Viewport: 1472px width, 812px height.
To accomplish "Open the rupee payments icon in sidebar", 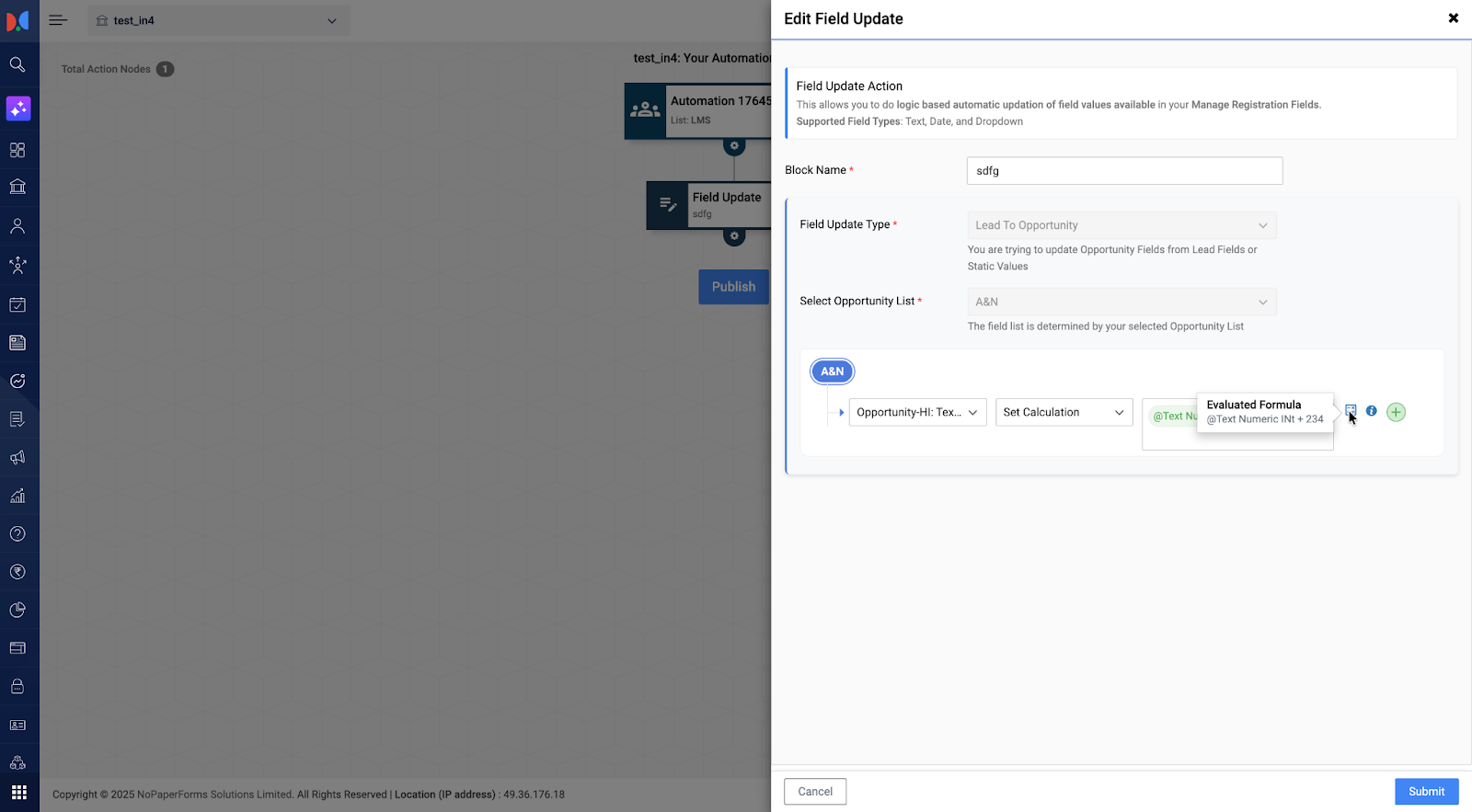I will coord(17,572).
